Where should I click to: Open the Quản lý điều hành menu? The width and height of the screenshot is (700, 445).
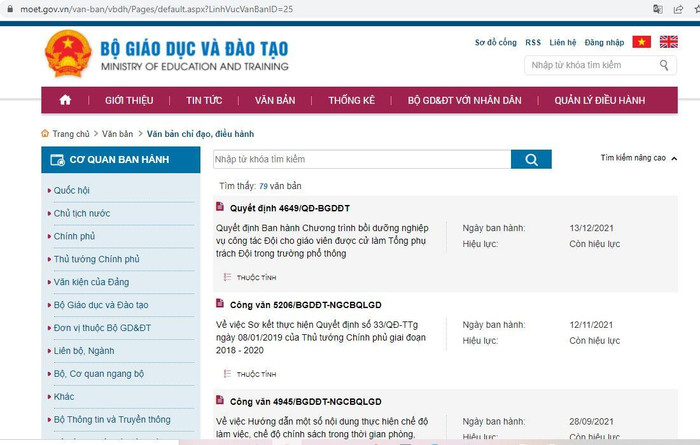600,100
